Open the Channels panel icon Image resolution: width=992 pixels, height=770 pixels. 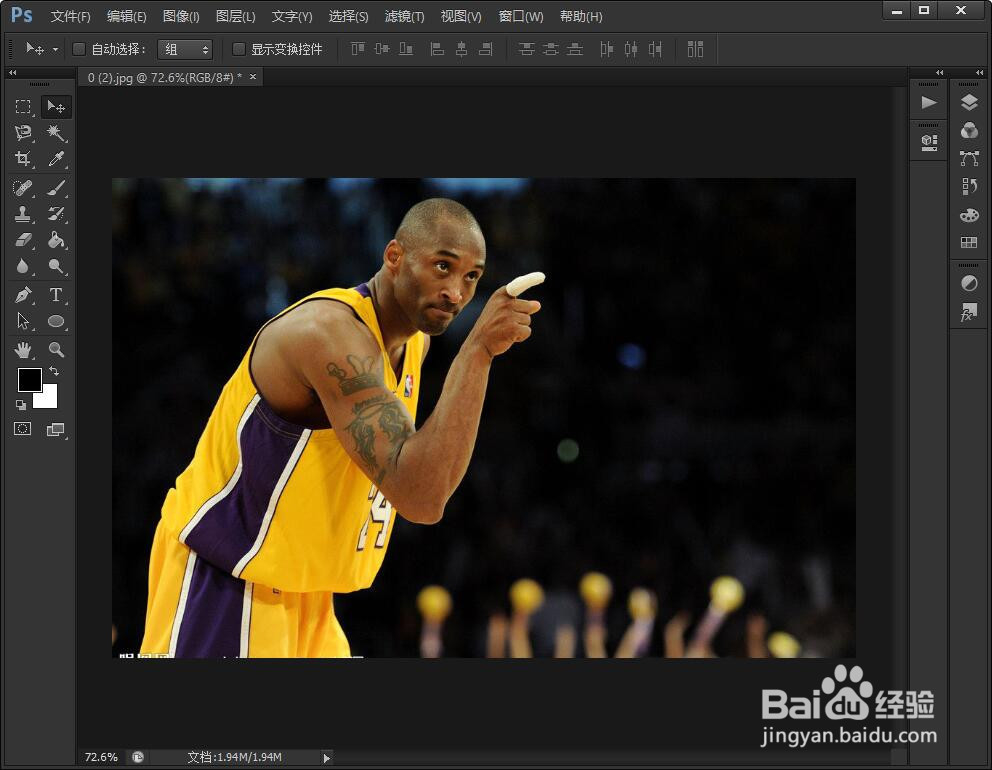coord(969,130)
